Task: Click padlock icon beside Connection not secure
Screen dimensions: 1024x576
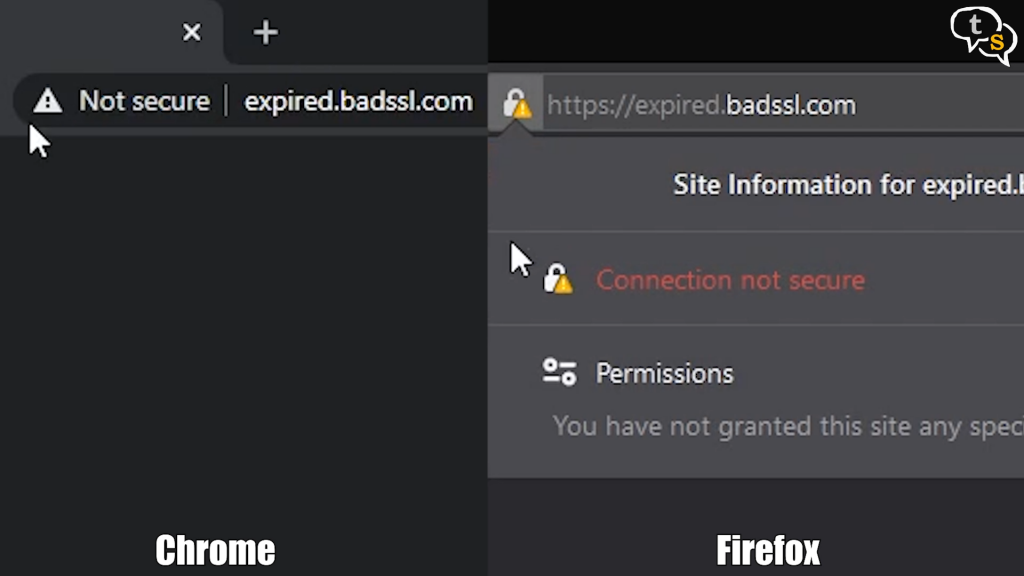Action: [x=558, y=280]
